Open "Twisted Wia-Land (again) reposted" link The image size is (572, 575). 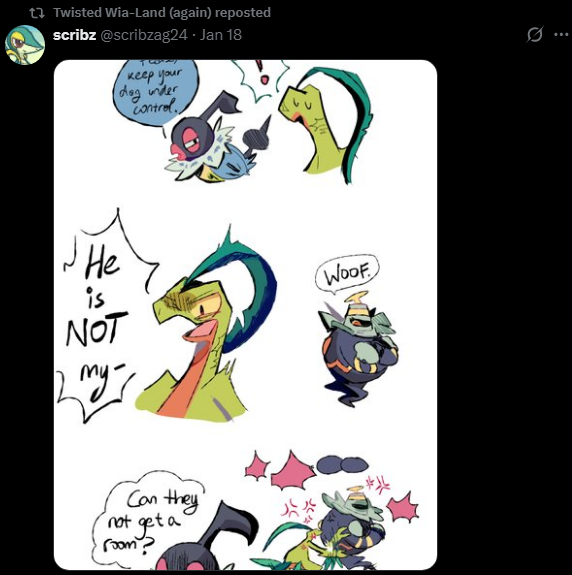click(x=162, y=12)
